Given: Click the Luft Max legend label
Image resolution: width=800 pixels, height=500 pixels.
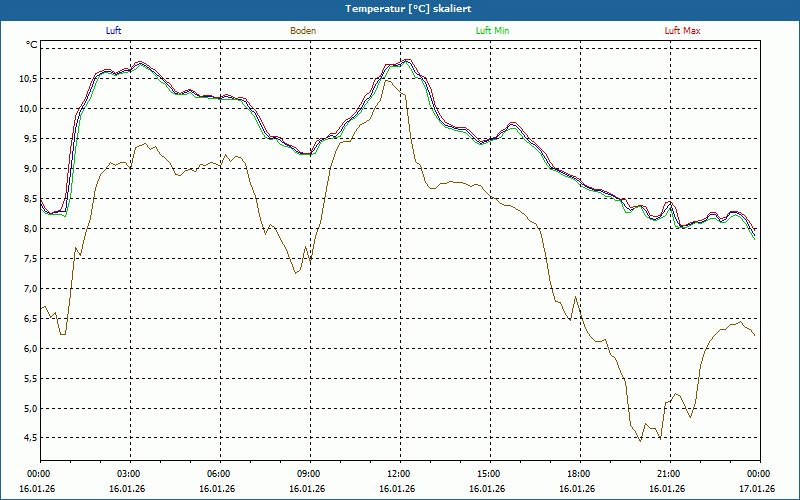Looking at the screenshot, I should [x=682, y=31].
